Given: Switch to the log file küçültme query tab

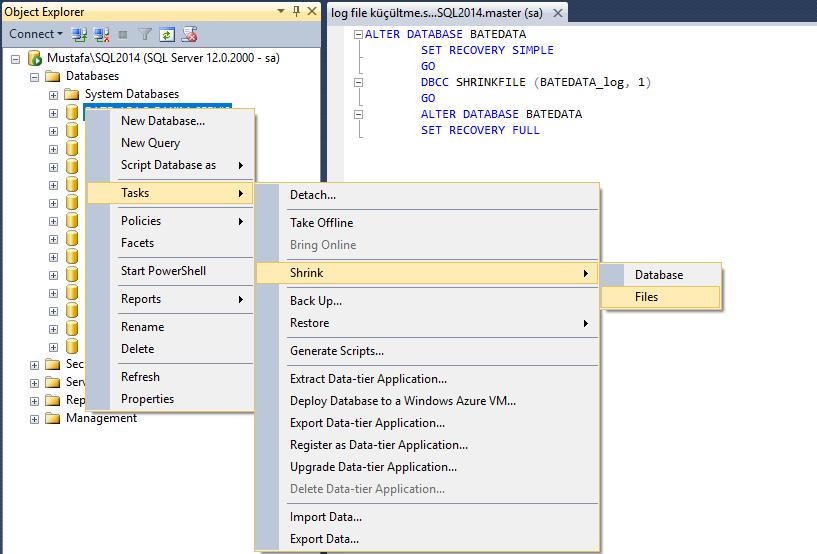Looking at the screenshot, I should (438, 12).
